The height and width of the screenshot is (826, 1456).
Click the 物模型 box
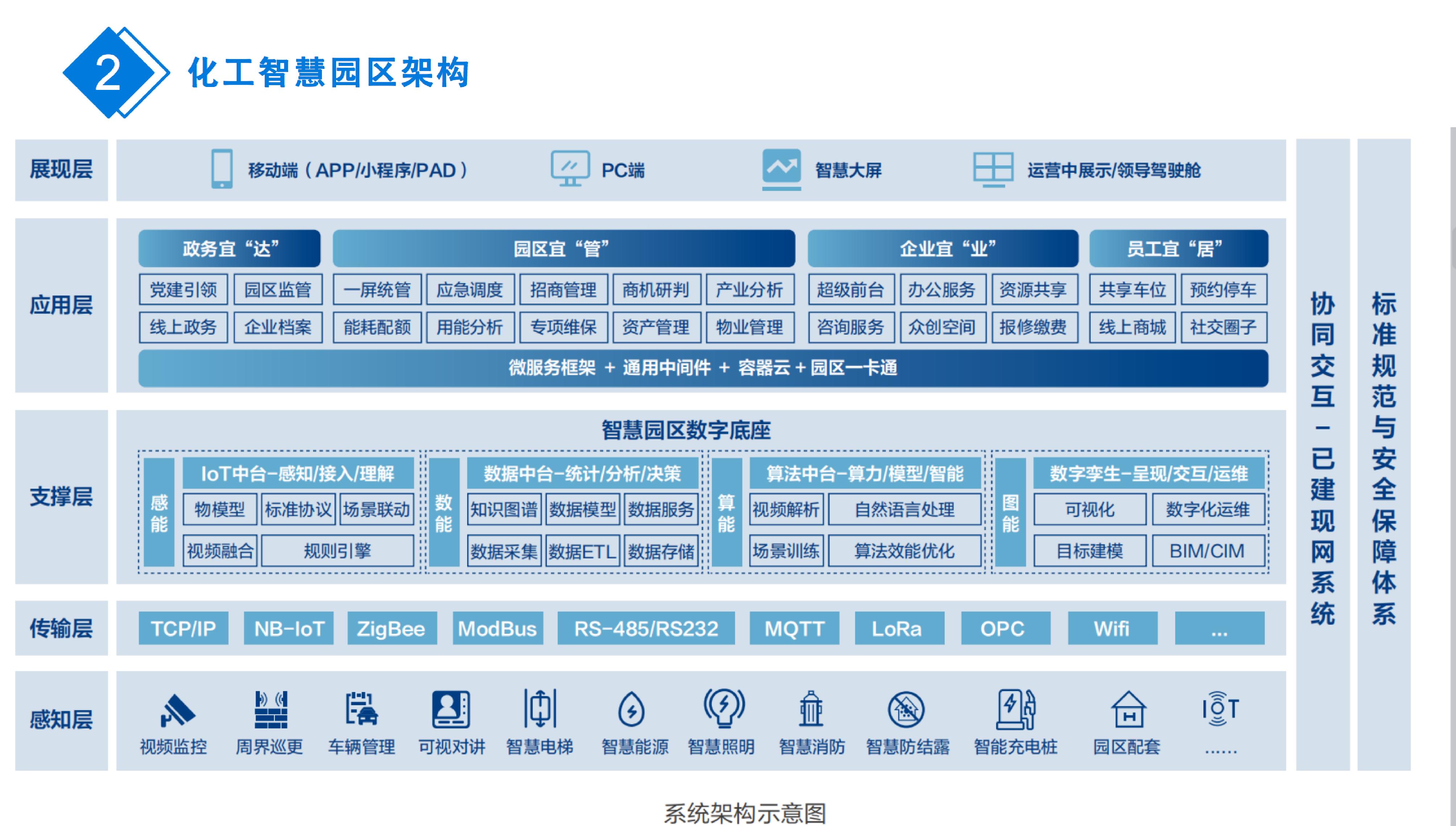[220, 509]
